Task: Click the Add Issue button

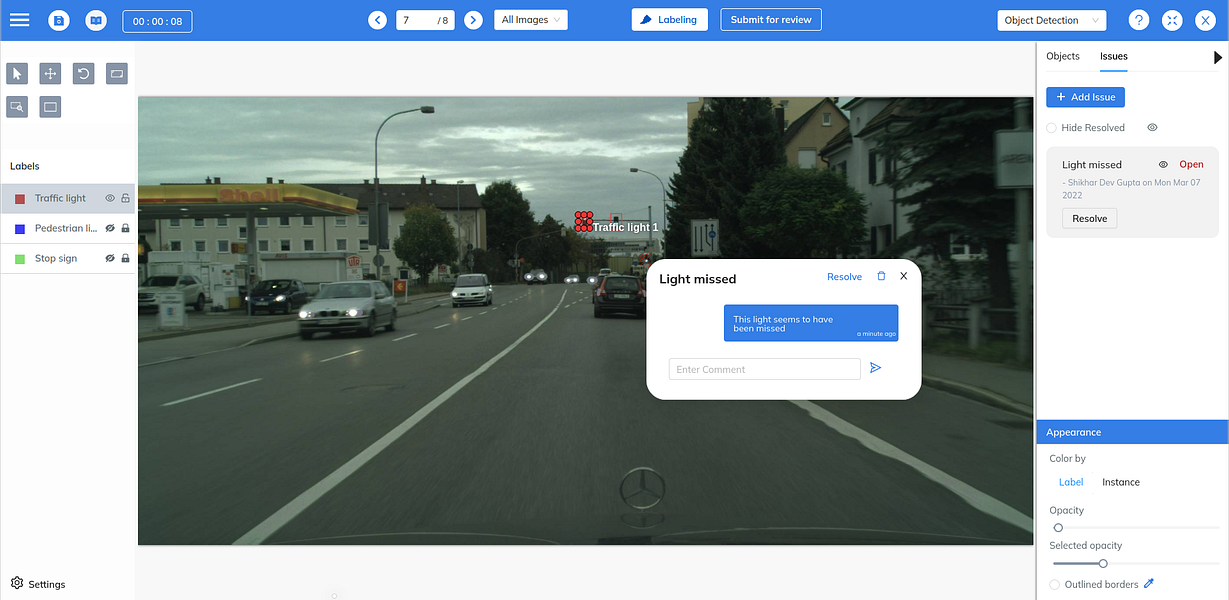Action: click(x=1086, y=97)
